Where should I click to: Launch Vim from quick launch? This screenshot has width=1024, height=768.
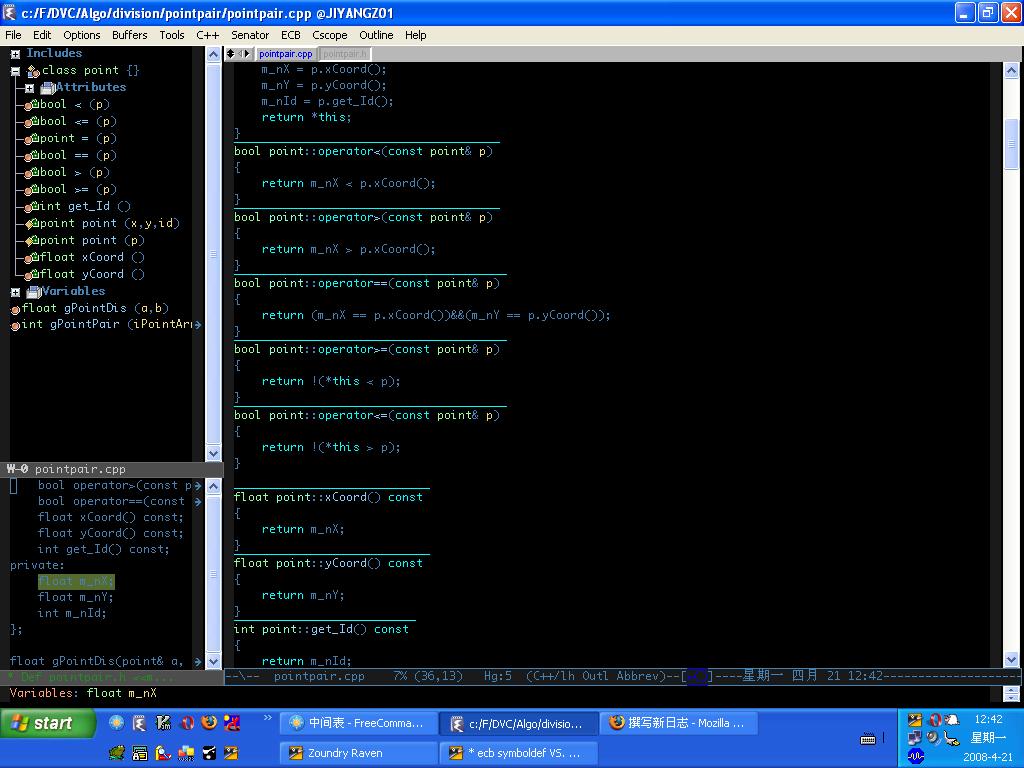tap(163, 722)
